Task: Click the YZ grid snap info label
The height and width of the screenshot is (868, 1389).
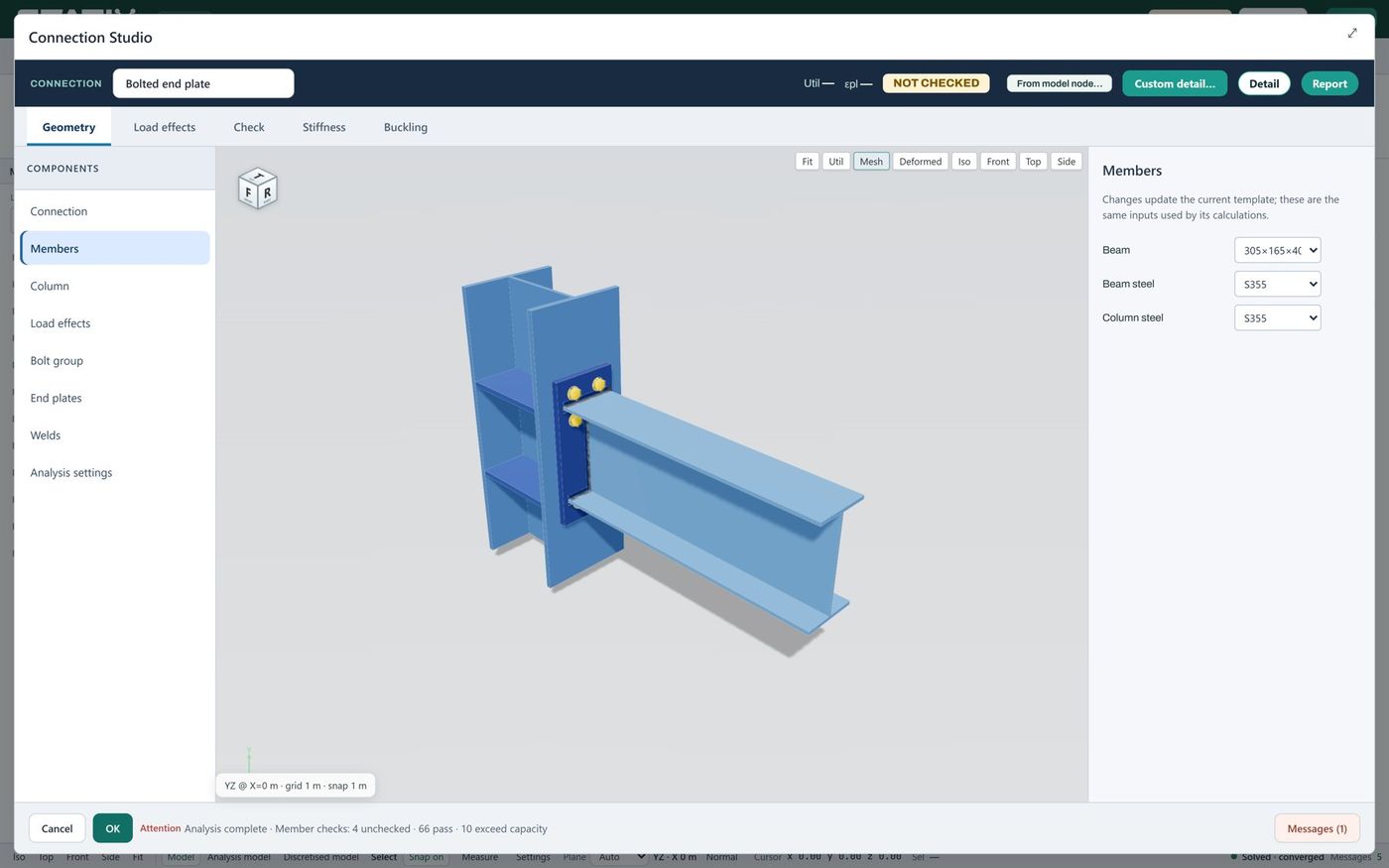Action: pyautogui.click(x=296, y=786)
